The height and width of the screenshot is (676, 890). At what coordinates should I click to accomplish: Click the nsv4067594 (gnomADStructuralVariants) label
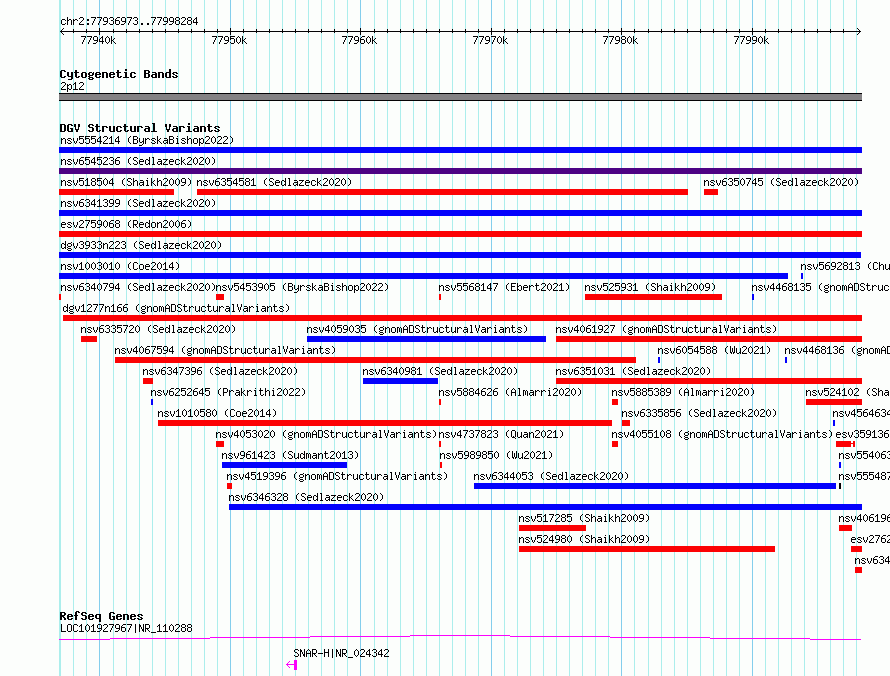pos(225,350)
